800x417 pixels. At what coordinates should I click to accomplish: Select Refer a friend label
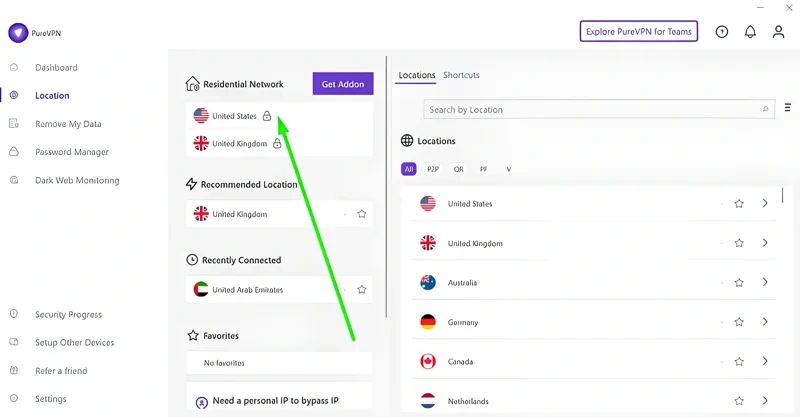click(x=61, y=371)
